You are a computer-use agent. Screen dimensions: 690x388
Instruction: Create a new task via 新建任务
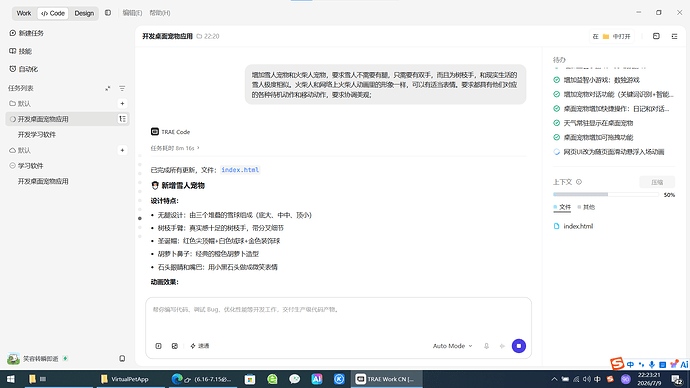coord(26,33)
